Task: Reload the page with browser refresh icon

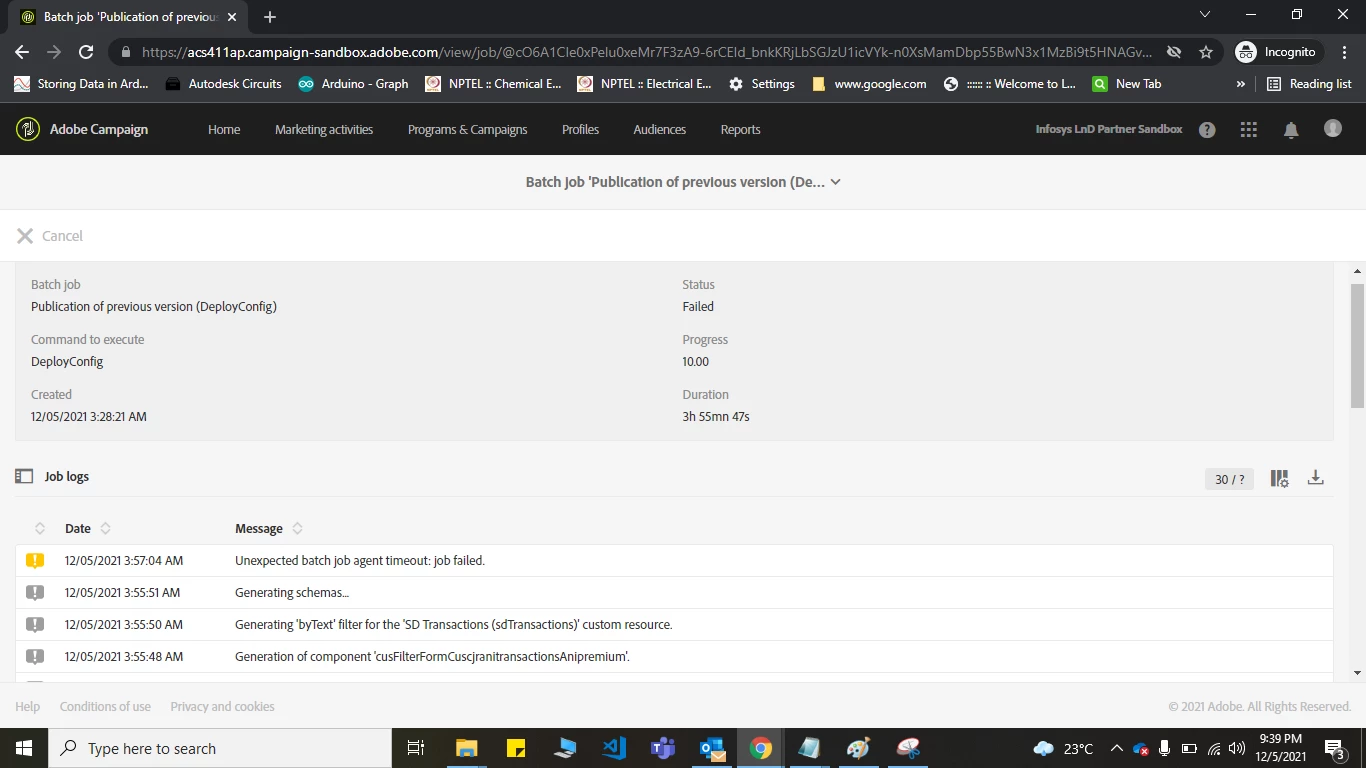Action: 86,52
